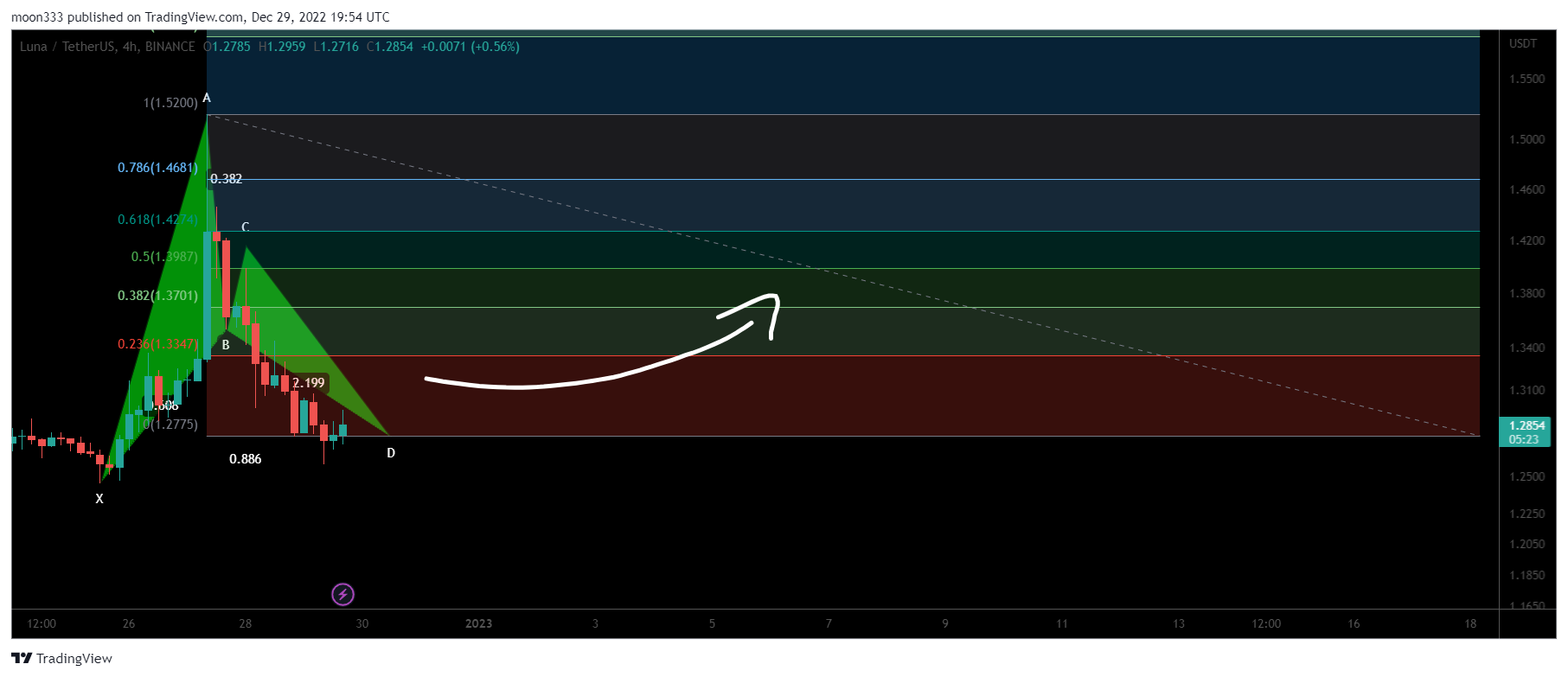Click the 1.3100 price axis label
1568x677 pixels.
1526,390
